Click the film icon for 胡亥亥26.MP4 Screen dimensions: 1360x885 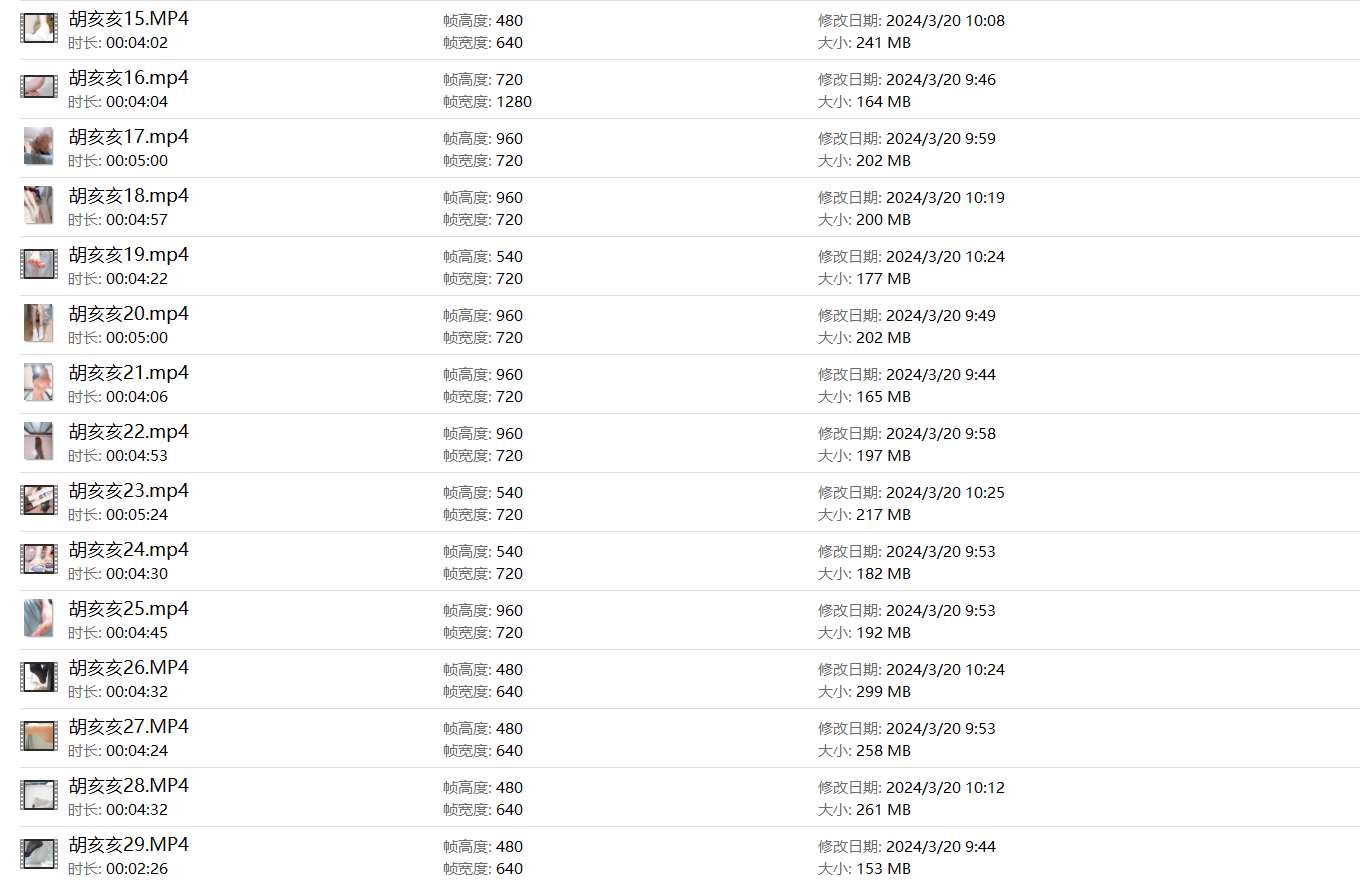[x=39, y=678]
